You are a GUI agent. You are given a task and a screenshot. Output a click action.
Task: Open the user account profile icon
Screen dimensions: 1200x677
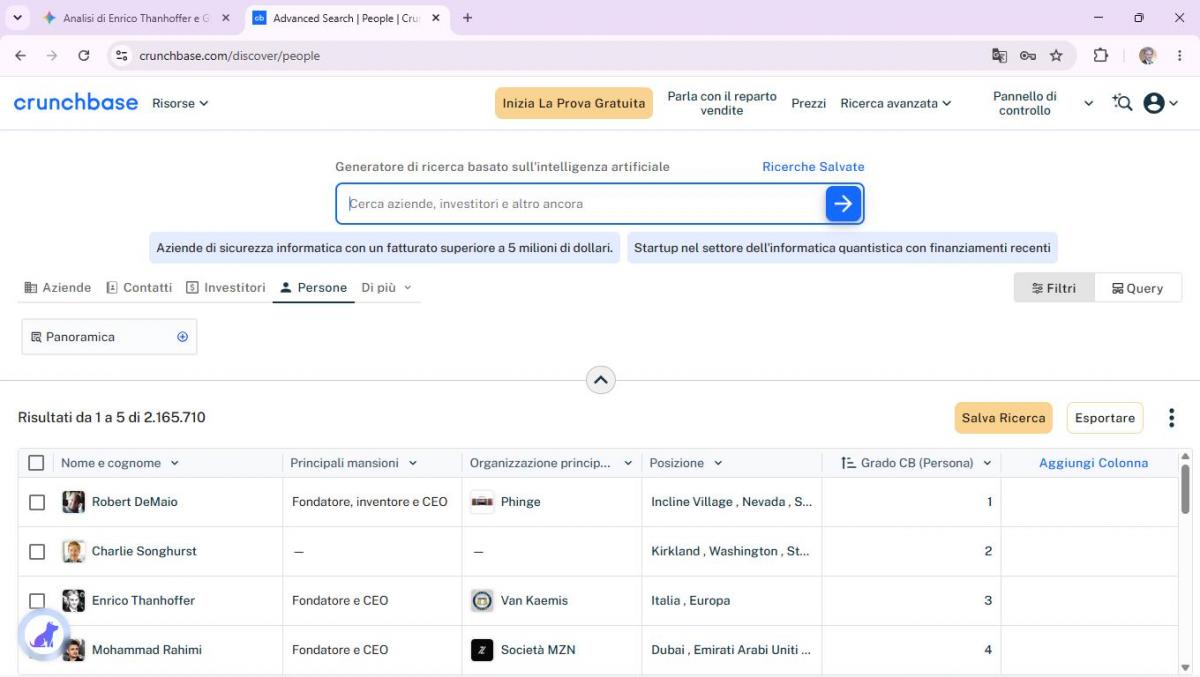pos(1154,103)
